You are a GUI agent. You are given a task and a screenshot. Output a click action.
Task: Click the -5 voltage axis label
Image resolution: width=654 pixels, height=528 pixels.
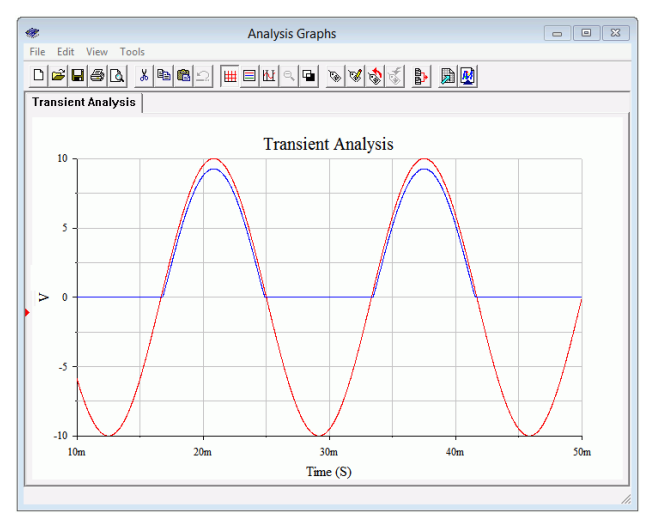tap(63, 367)
